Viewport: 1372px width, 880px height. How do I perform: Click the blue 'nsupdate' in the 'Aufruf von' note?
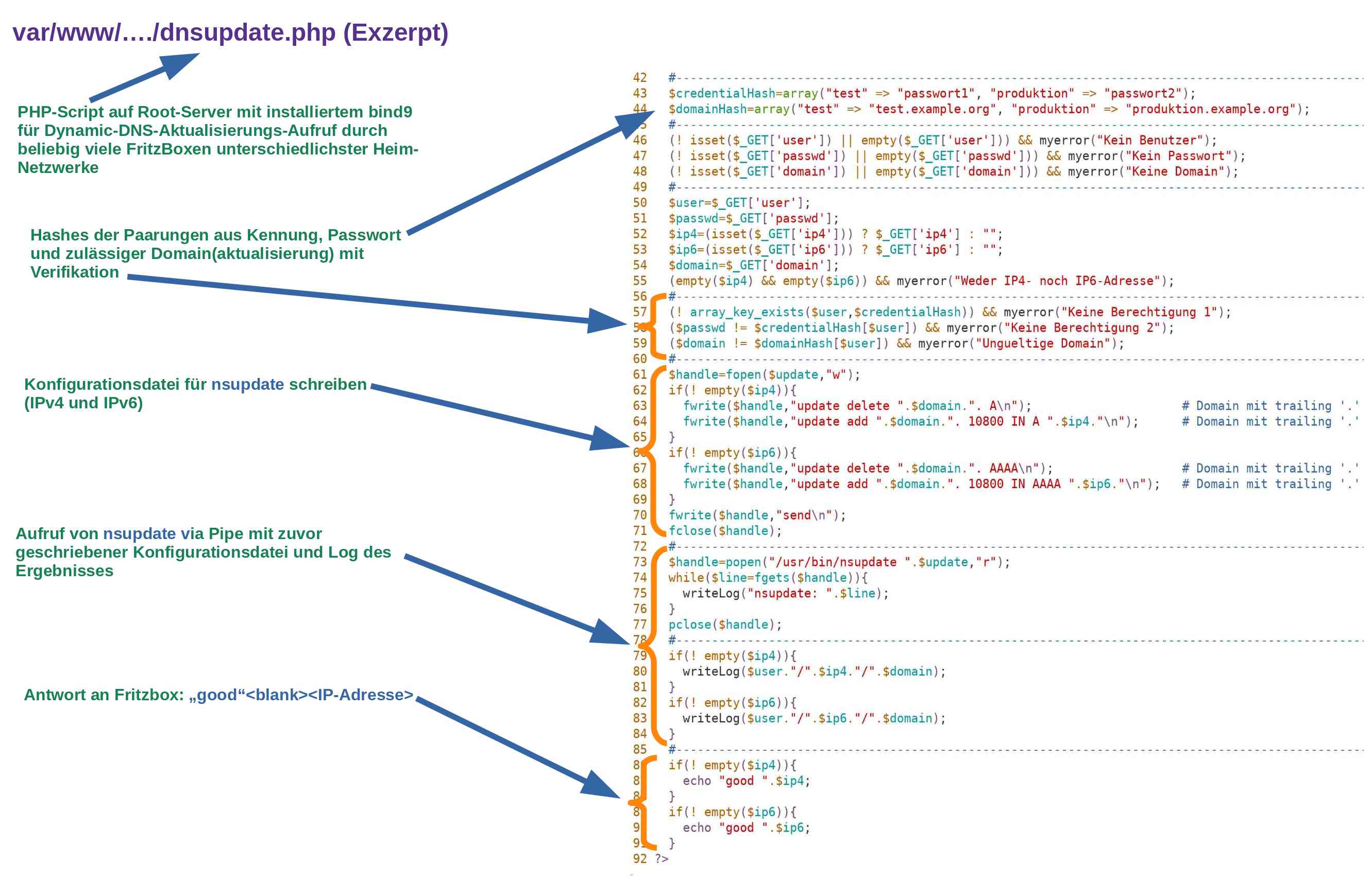pyautogui.click(x=140, y=533)
